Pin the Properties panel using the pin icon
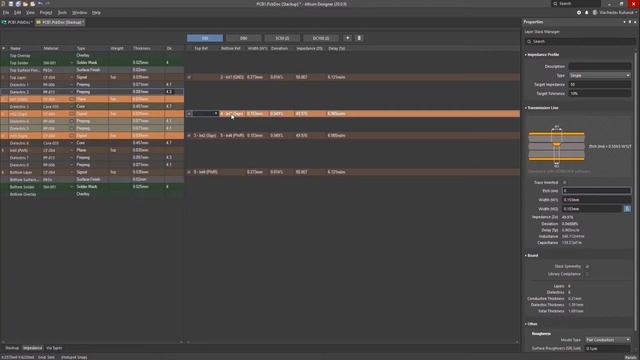 pos(630,22)
